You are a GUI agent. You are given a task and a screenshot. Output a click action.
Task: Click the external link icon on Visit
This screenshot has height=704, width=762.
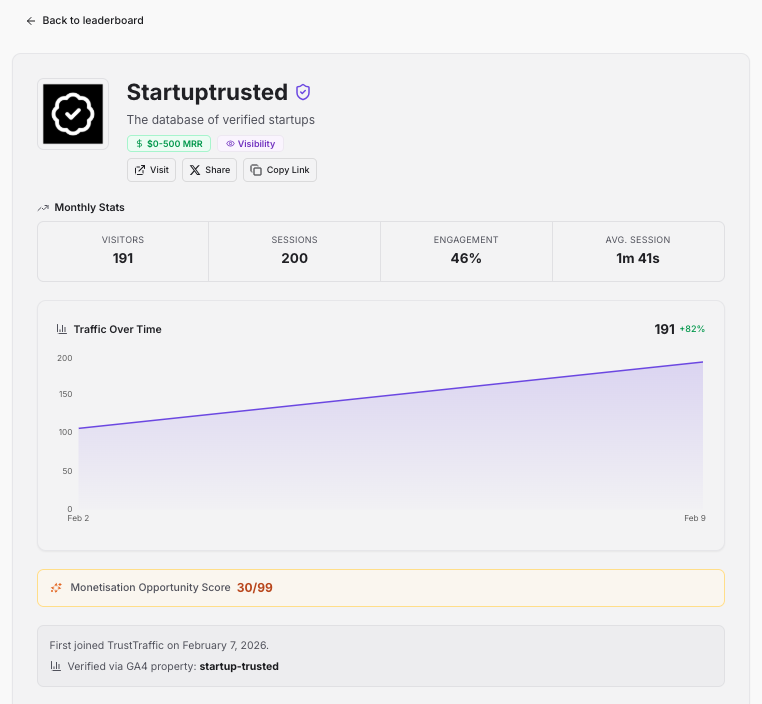(x=139, y=170)
